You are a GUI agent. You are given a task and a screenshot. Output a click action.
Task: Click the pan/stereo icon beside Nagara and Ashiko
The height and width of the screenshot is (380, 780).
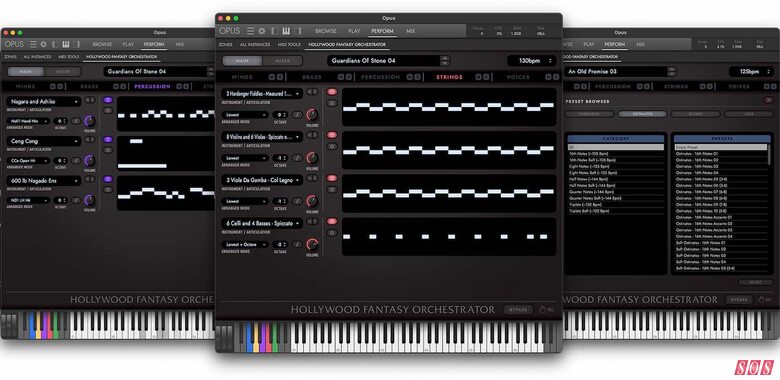(x=90, y=100)
